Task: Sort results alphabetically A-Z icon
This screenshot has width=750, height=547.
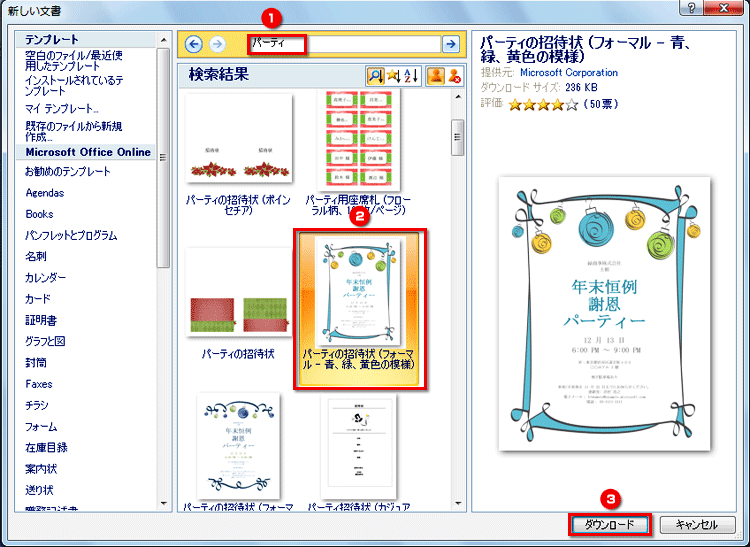Action: (411, 76)
